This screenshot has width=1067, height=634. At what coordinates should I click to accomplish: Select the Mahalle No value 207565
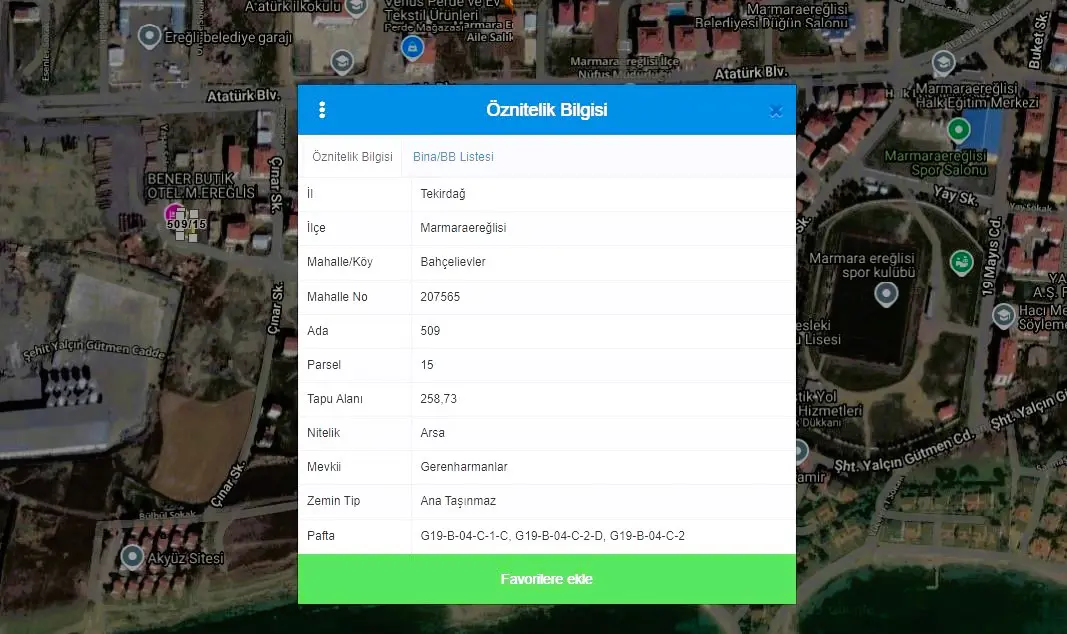(440, 297)
